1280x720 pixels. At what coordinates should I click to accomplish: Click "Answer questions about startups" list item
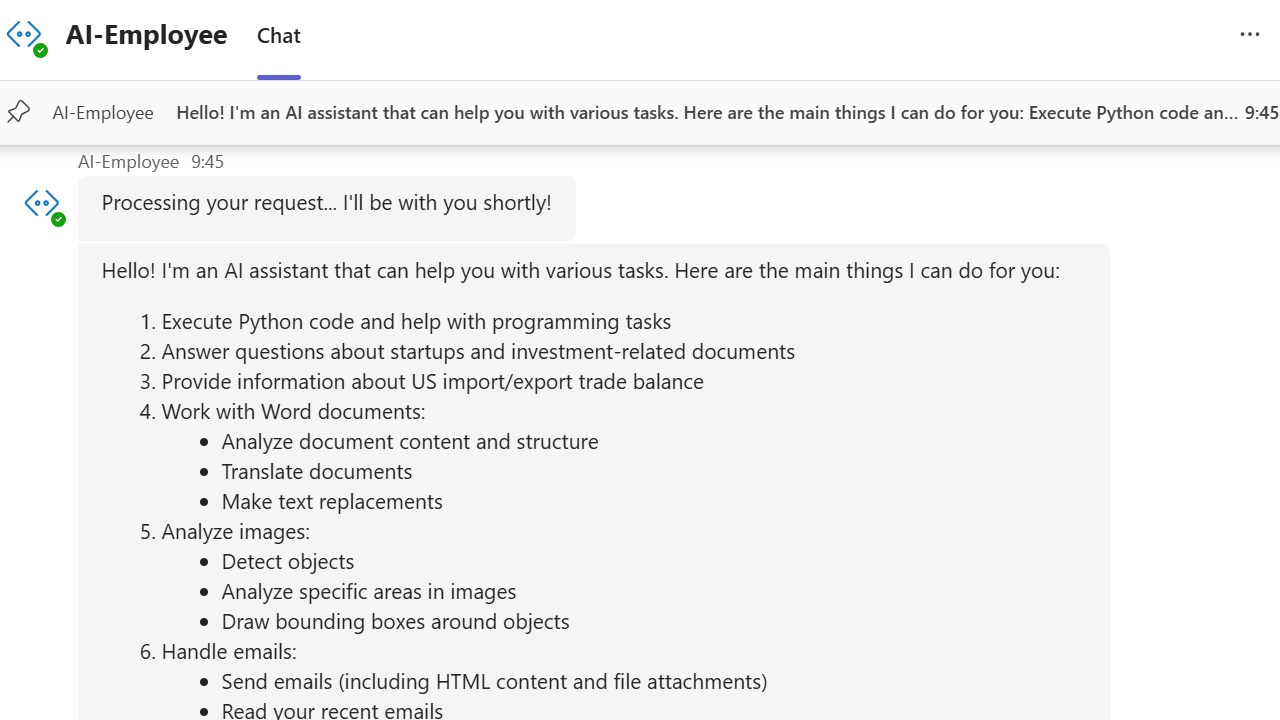[477, 352]
